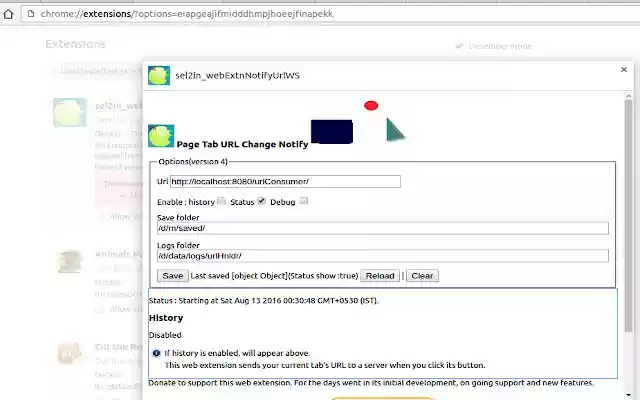Click the Load unpacked extension button
This screenshot has height=400, width=640.
98,71
